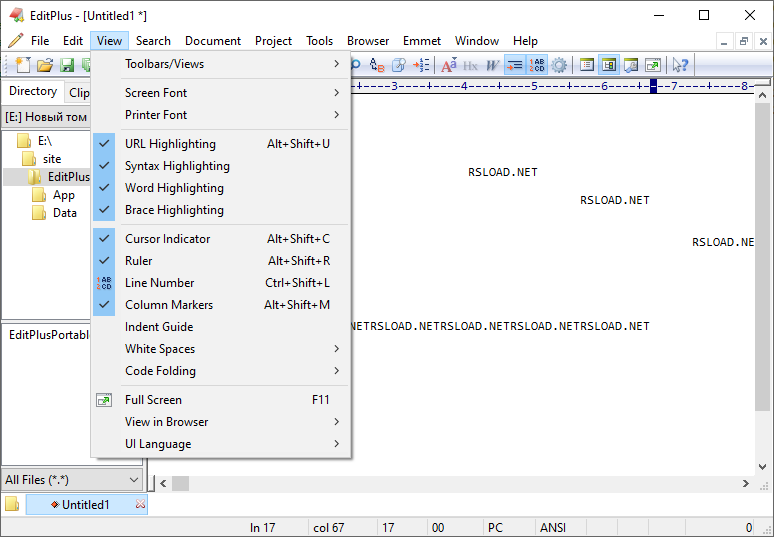Click the Hex Viewer (Hx) toolbar icon

point(470,65)
